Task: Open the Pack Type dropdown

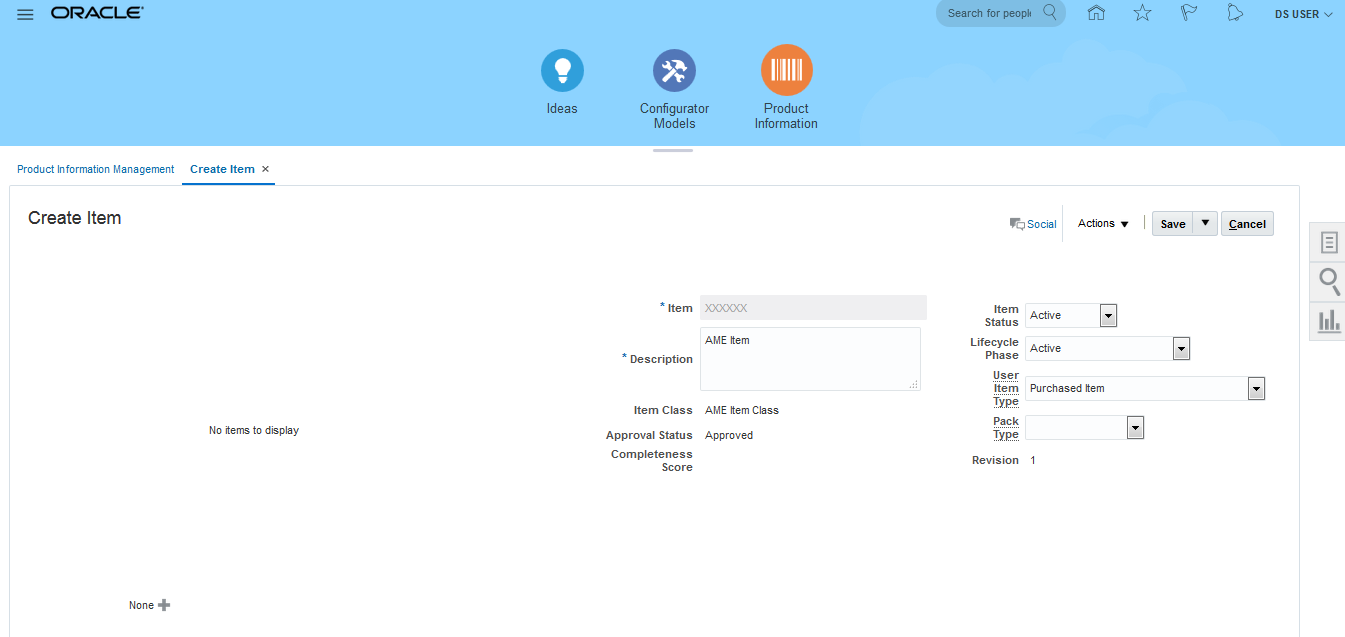Action: point(1135,428)
